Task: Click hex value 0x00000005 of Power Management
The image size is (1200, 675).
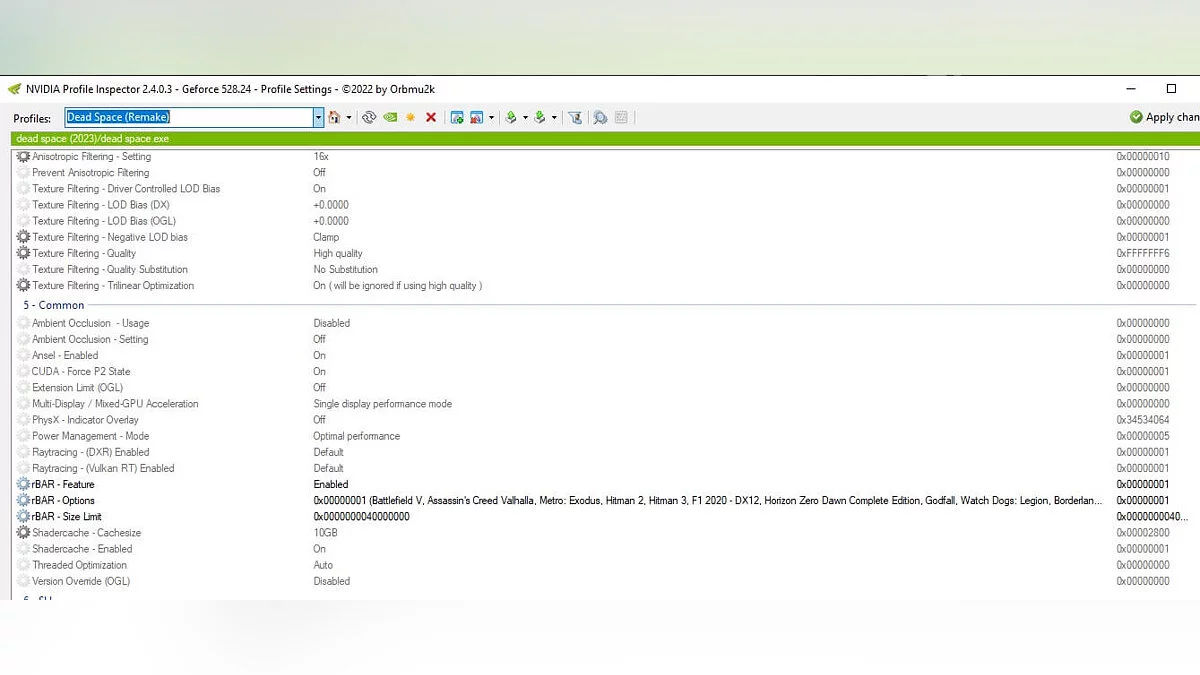Action: [1143, 436]
